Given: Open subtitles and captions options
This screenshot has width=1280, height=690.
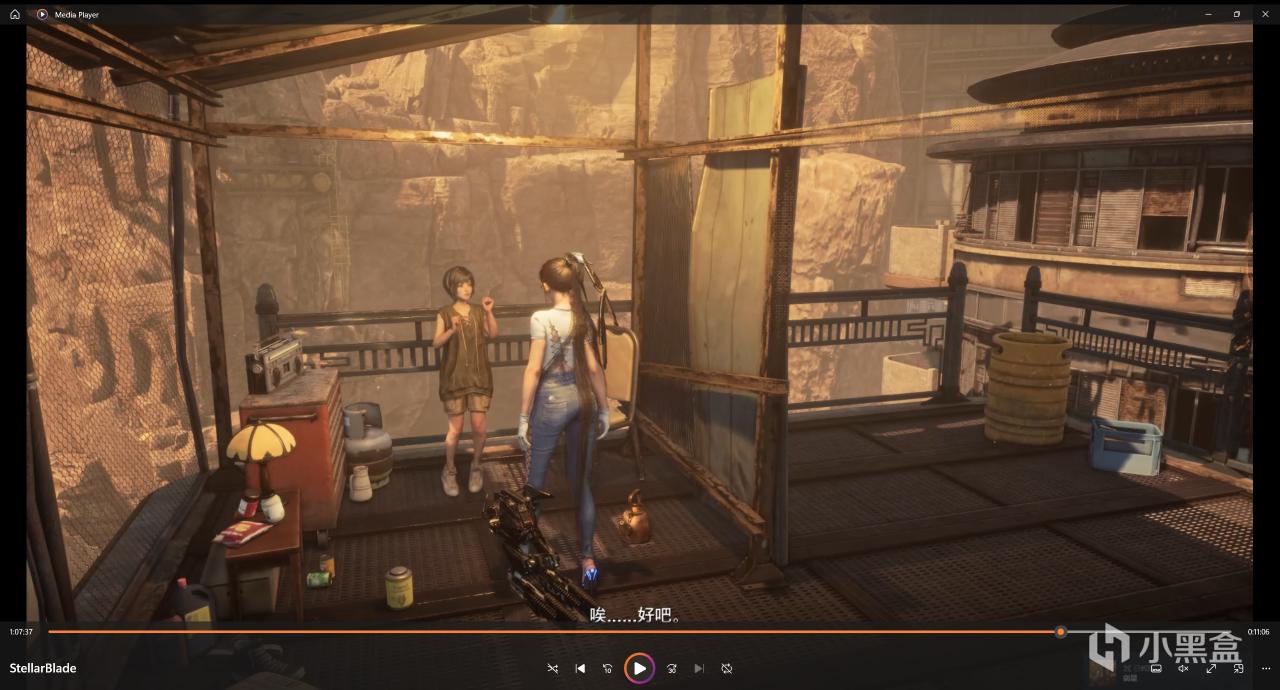Looking at the screenshot, I should (x=1156, y=668).
